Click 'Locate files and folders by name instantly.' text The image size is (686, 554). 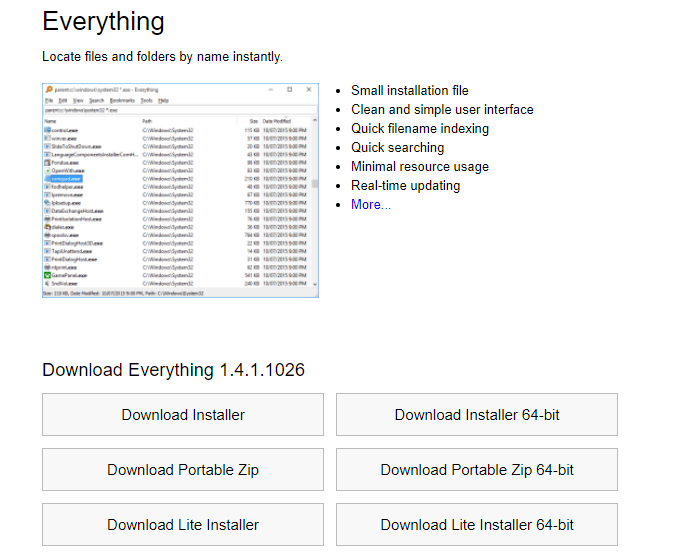point(162,56)
